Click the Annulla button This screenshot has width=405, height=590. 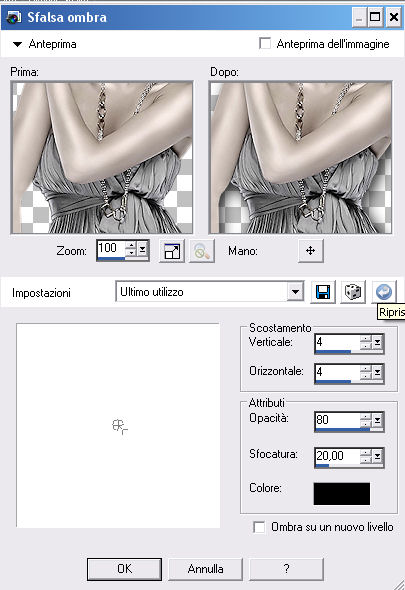pyautogui.click(x=206, y=569)
